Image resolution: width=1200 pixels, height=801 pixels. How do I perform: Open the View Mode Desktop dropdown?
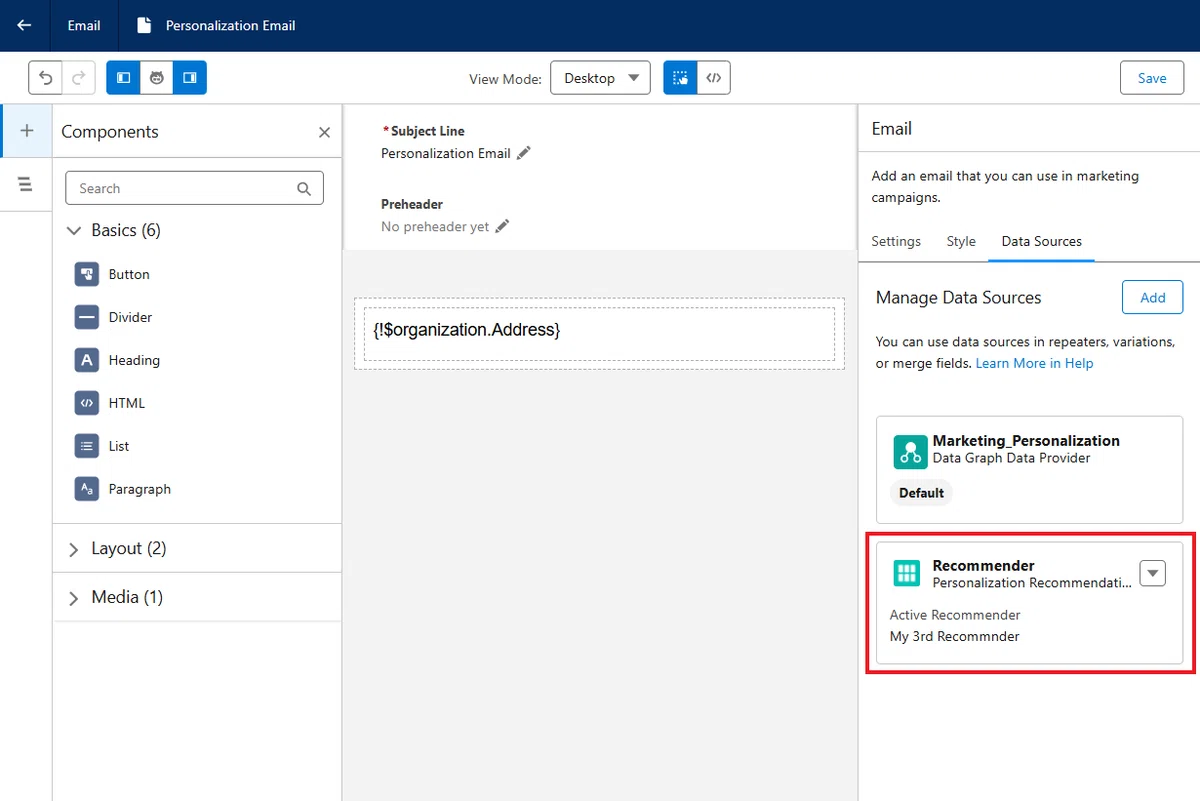(x=600, y=78)
